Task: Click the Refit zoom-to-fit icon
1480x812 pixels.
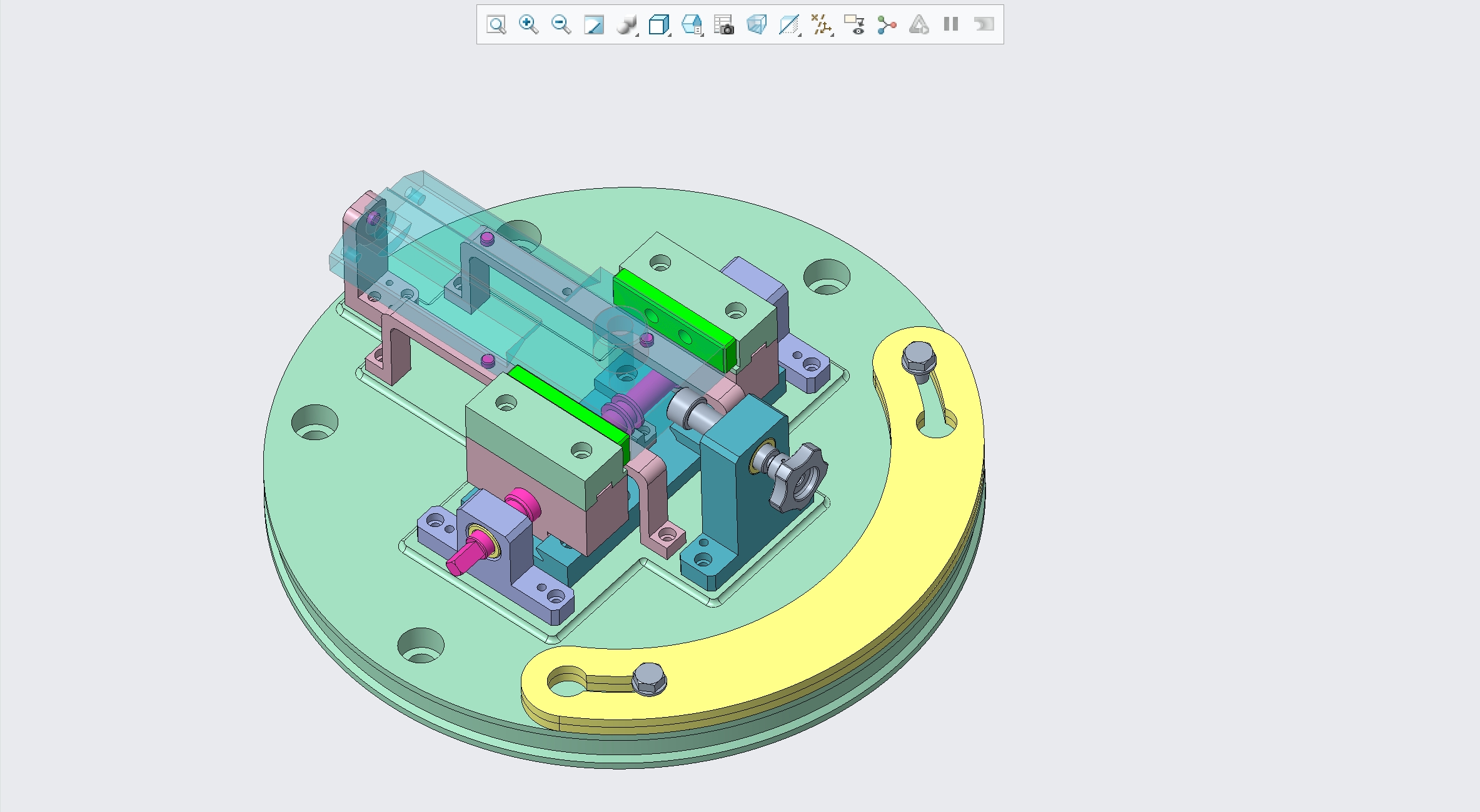Action: [x=496, y=25]
